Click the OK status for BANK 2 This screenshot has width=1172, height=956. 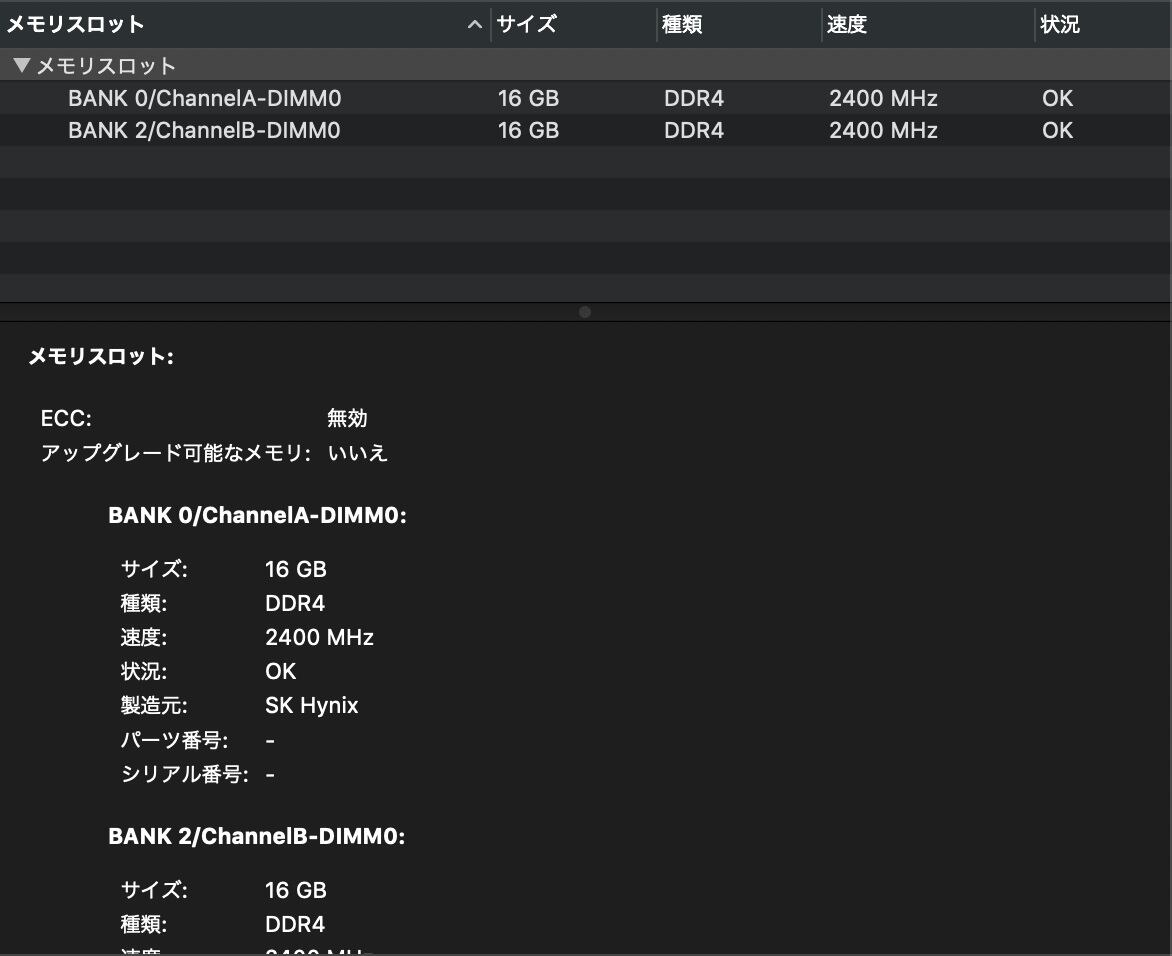pos(1057,130)
